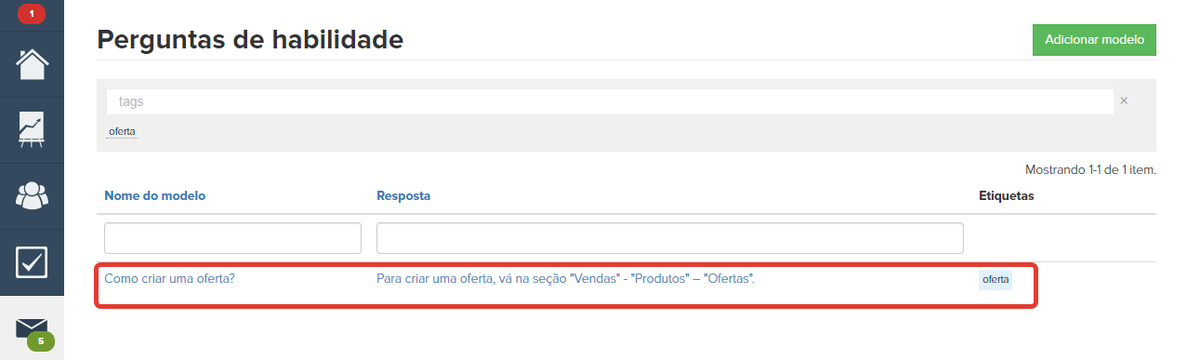Image resolution: width=1200 pixels, height=360 pixels.
Task: Click the green badge showing 5
Action: [40, 341]
